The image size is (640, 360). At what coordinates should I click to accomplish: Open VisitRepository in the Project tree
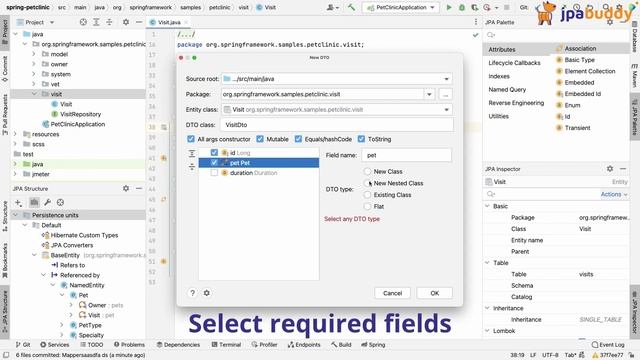point(80,114)
